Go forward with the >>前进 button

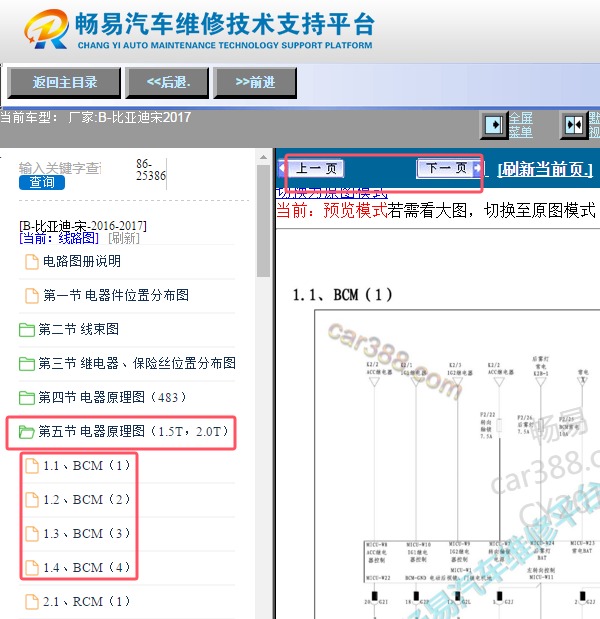point(255,83)
